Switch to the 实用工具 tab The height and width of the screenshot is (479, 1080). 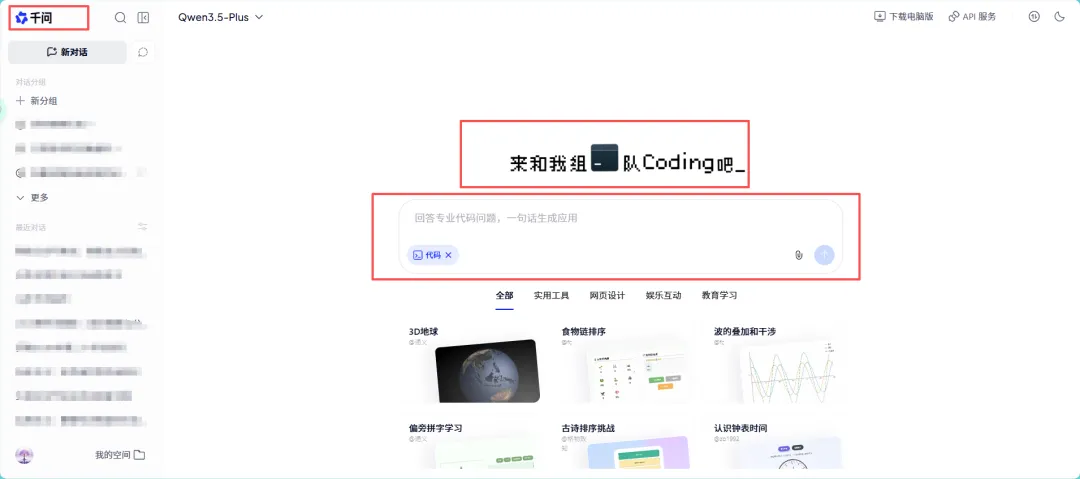tap(551, 296)
